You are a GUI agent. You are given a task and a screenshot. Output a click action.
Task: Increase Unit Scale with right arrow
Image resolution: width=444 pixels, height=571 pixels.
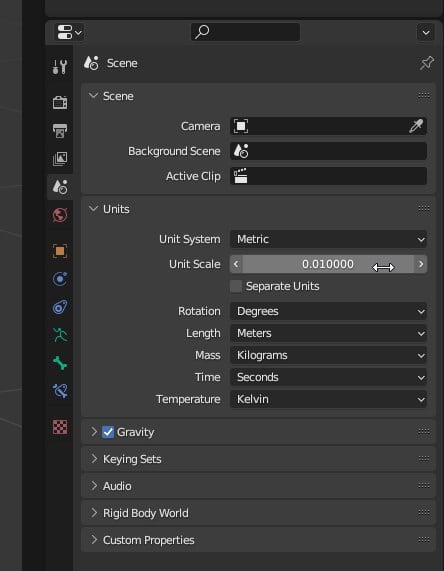coord(421,264)
